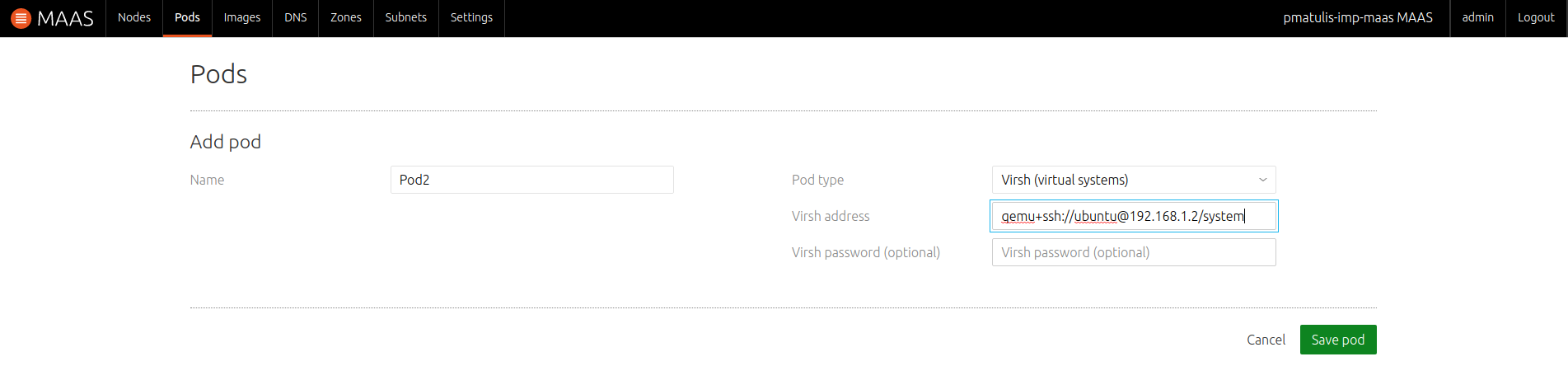
Task: Focus the Name field containing Pod2
Action: 532,180
